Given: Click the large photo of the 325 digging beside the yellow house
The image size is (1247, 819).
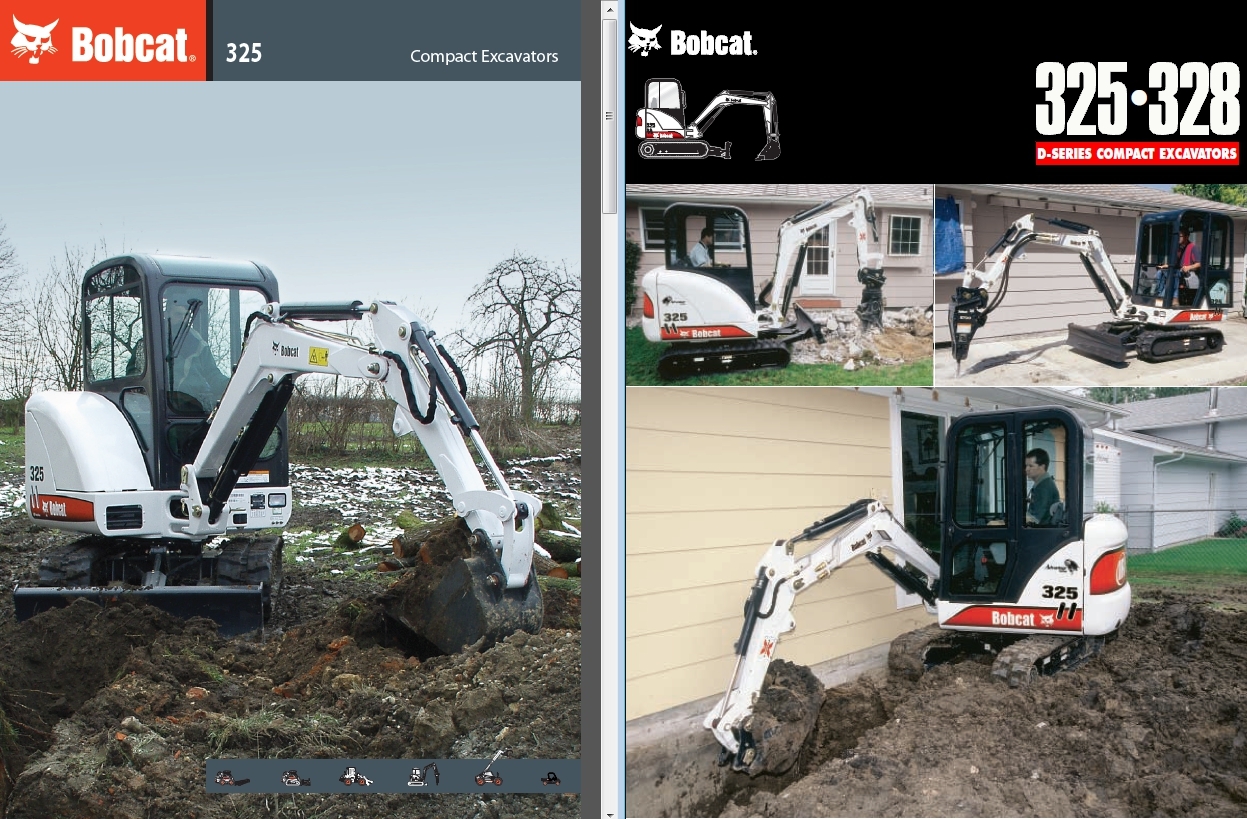Looking at the screenshot, I should (936, 604).
